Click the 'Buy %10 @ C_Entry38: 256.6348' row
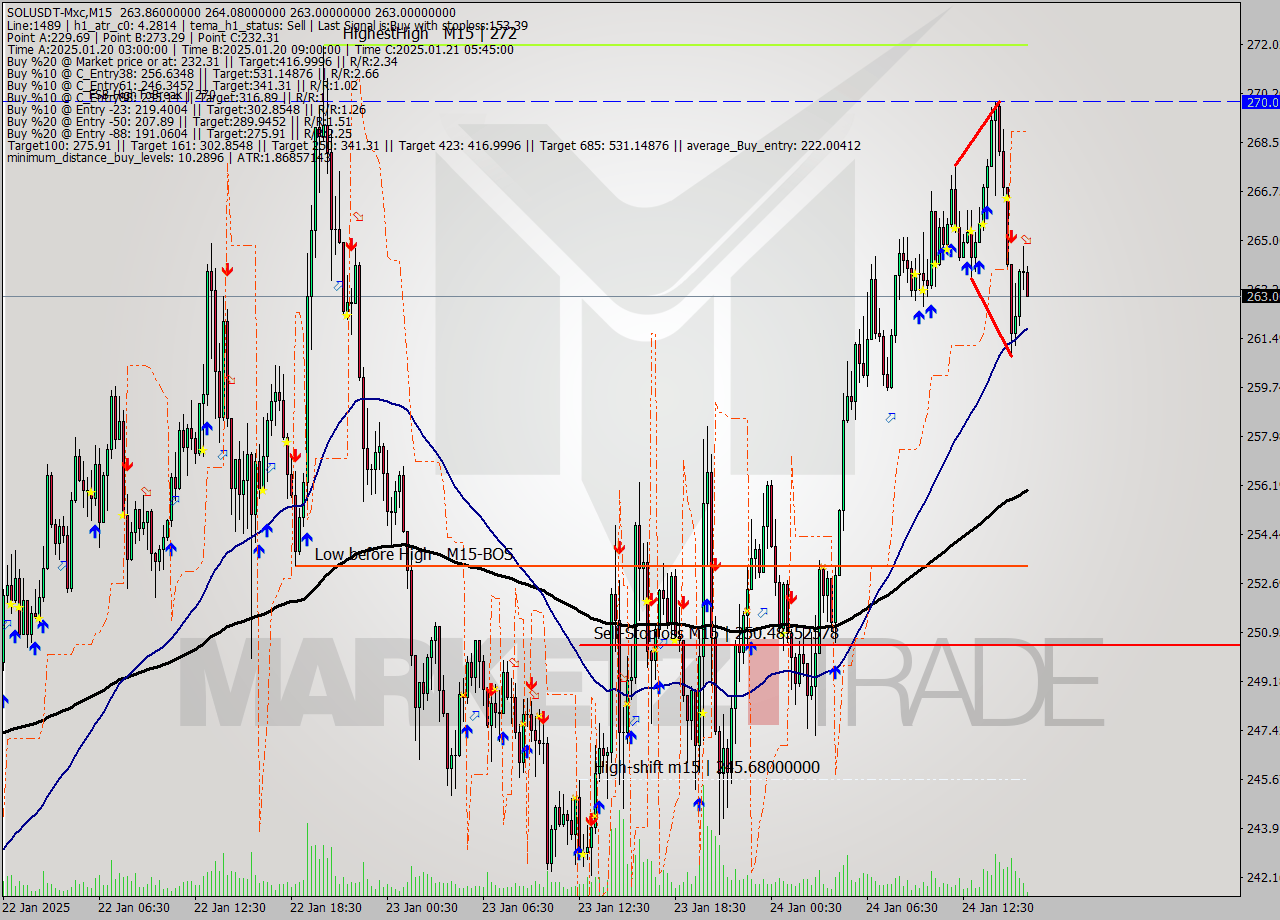 [x=192, y=73]
